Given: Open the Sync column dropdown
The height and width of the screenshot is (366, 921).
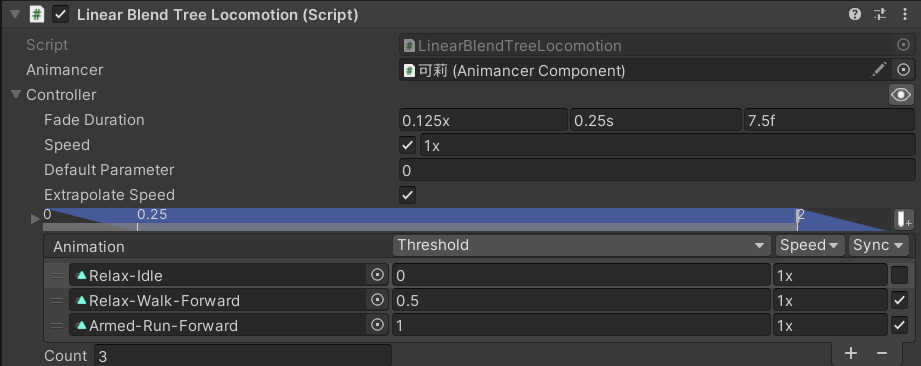Looking at the screenshot, I should tap(879, 246).
